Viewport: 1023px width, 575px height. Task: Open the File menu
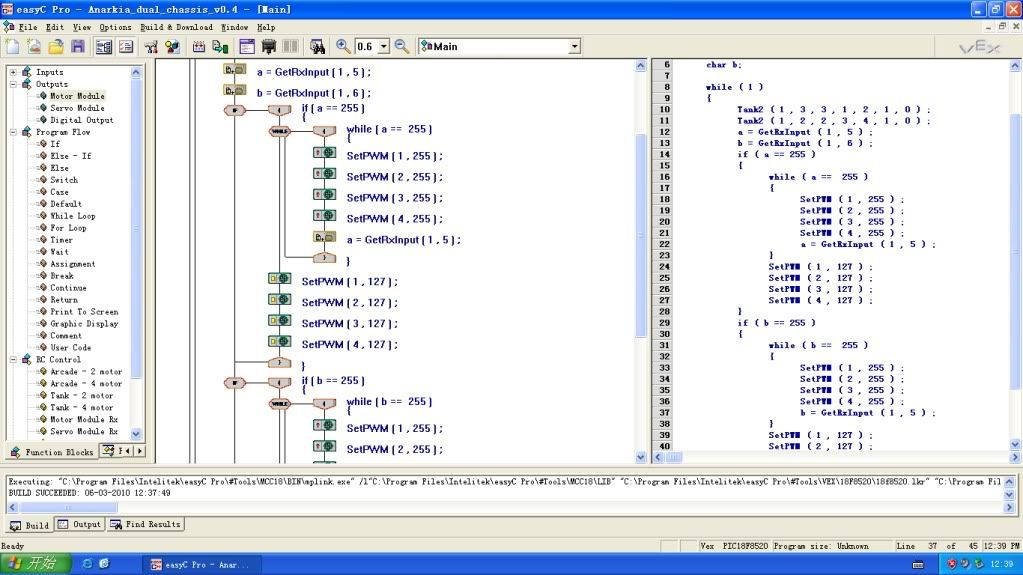(x=27, y=27)
